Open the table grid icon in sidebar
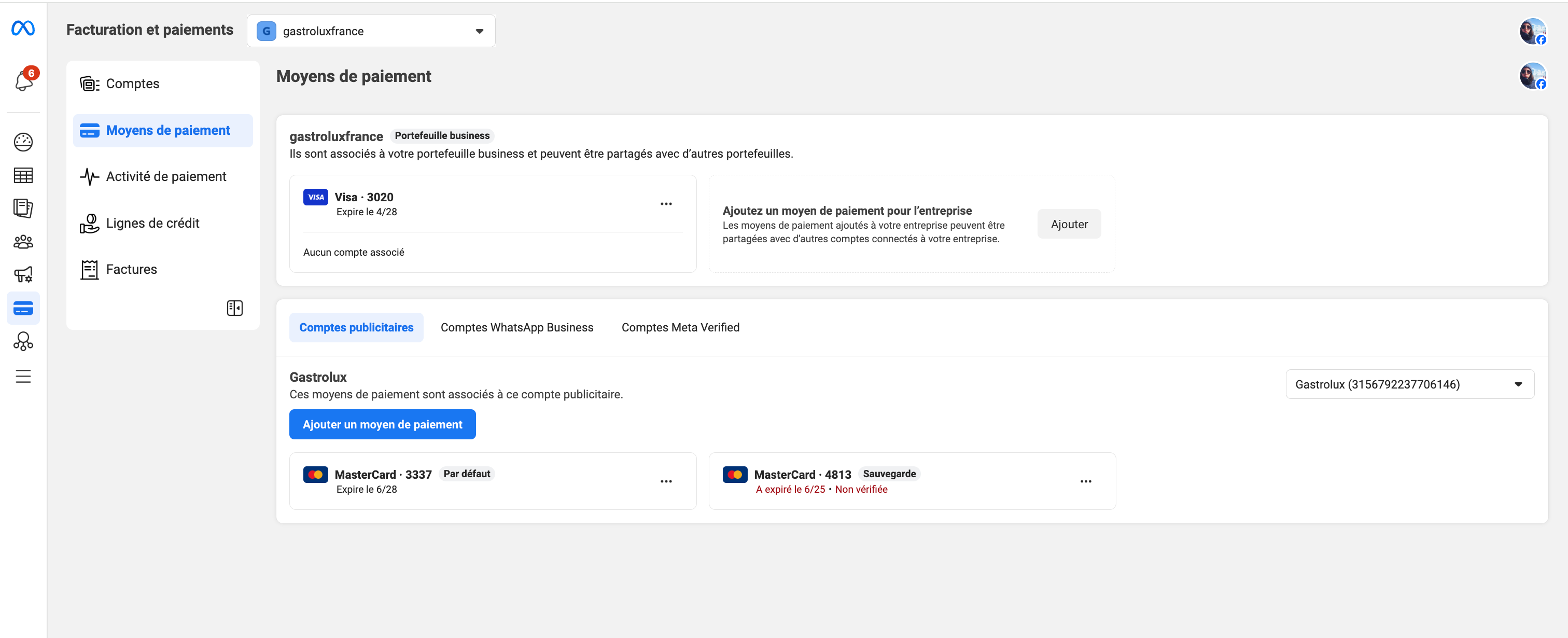 tap(23, 175)
